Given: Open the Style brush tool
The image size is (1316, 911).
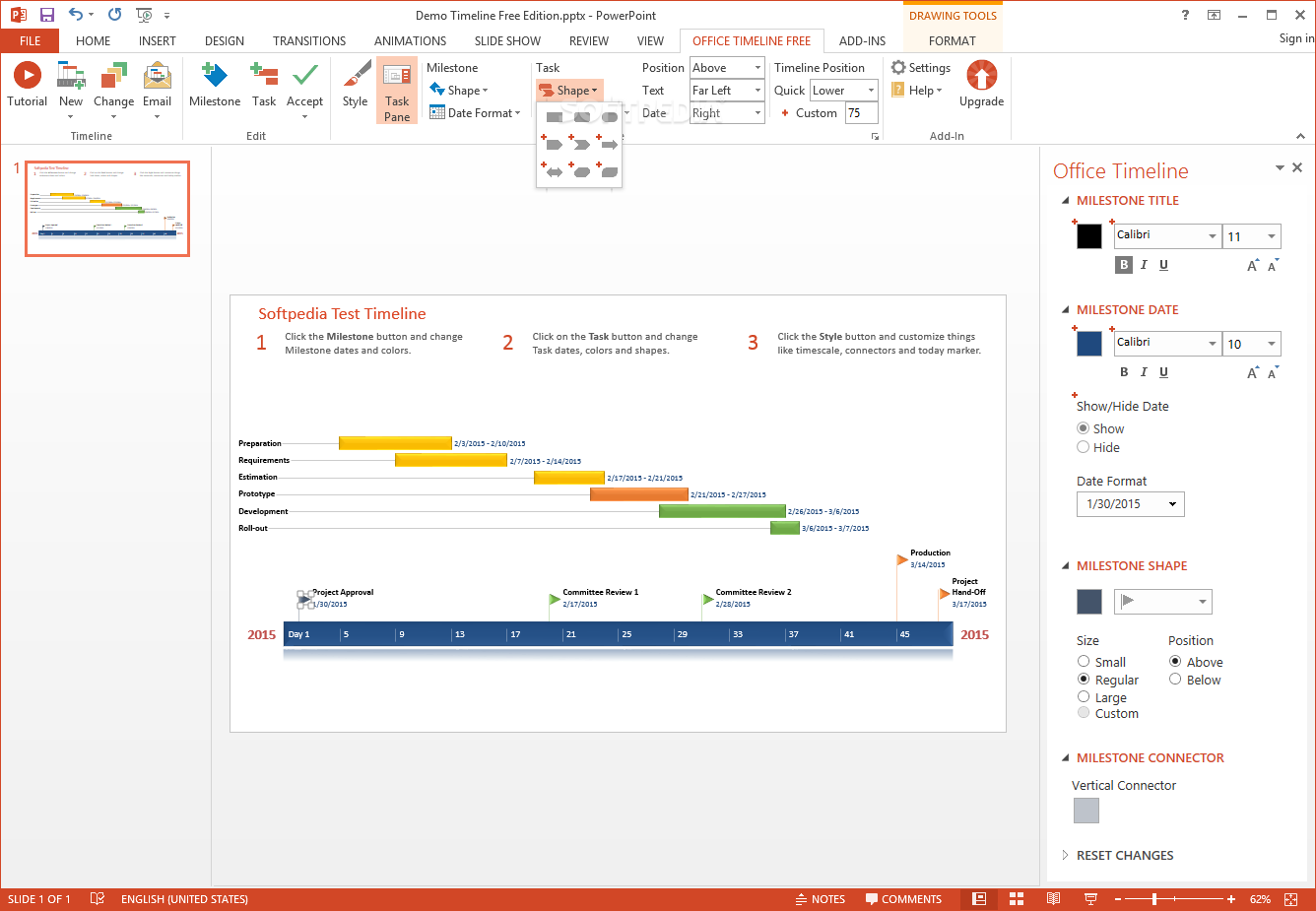Looking at the screenshot, I should click(356, 75).
